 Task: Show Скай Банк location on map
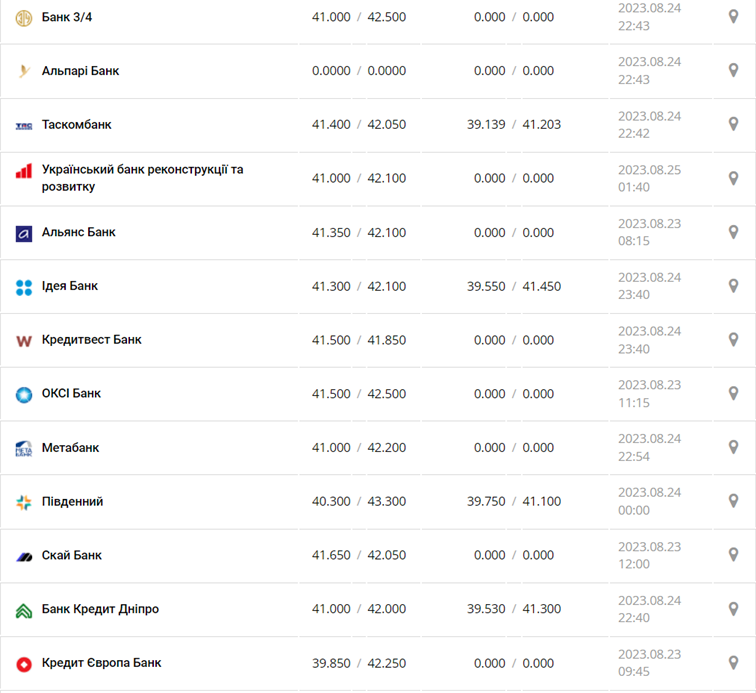[733, 555]
